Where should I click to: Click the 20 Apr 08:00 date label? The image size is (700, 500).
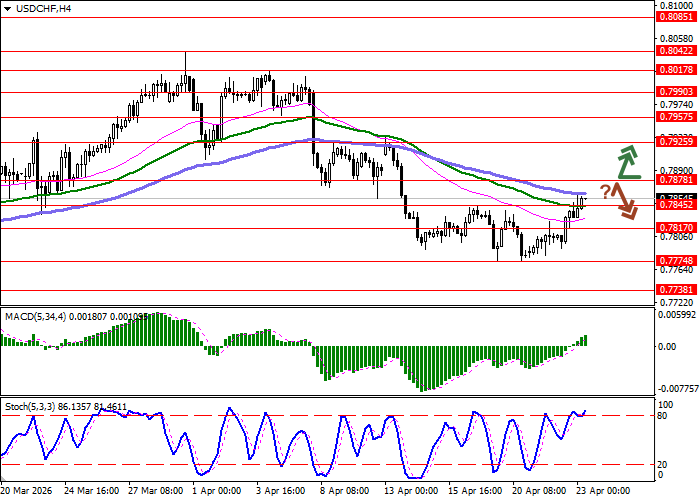(539, 491)
